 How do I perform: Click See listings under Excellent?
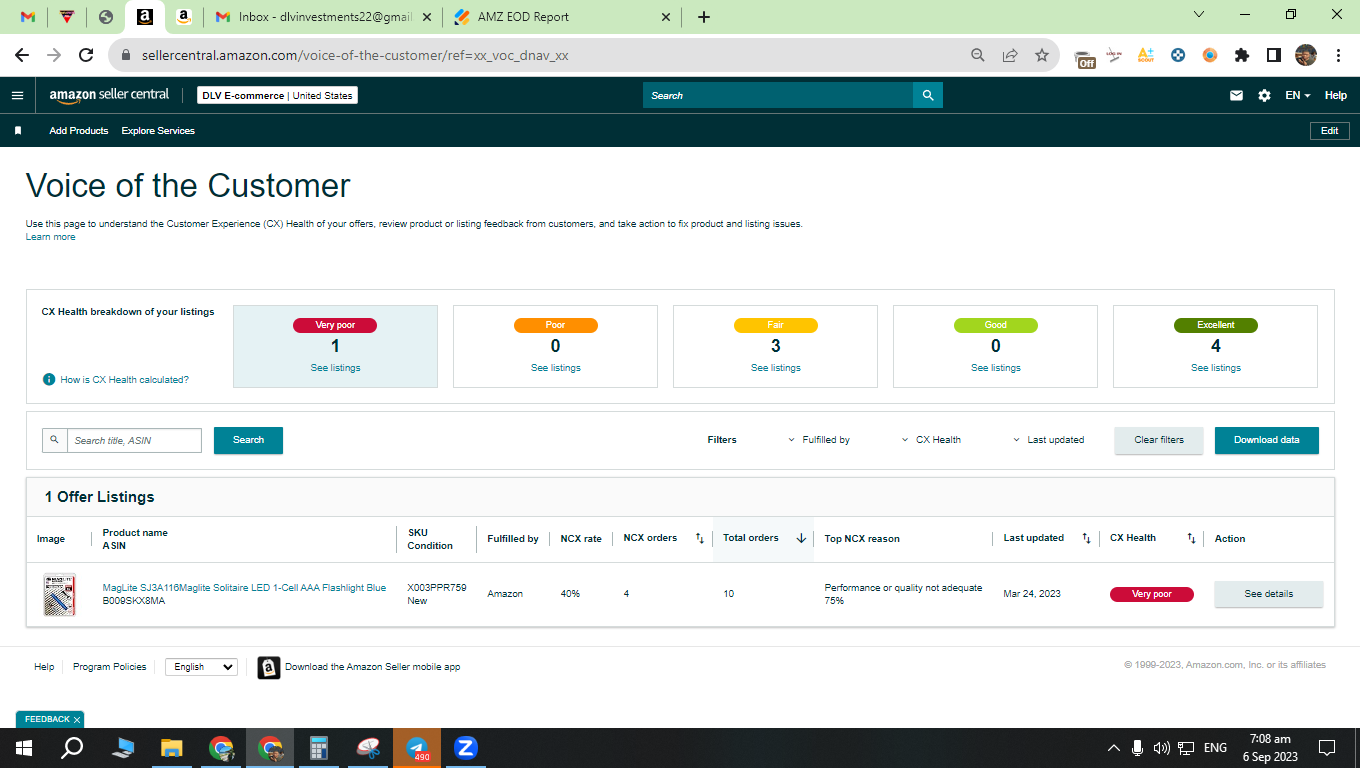(x=1216, y=368)
